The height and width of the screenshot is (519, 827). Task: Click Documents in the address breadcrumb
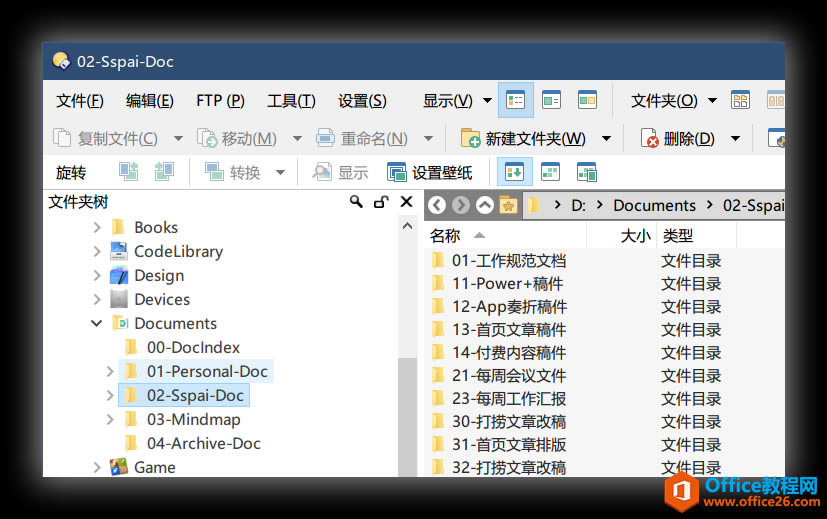click(x=655, y=205)
